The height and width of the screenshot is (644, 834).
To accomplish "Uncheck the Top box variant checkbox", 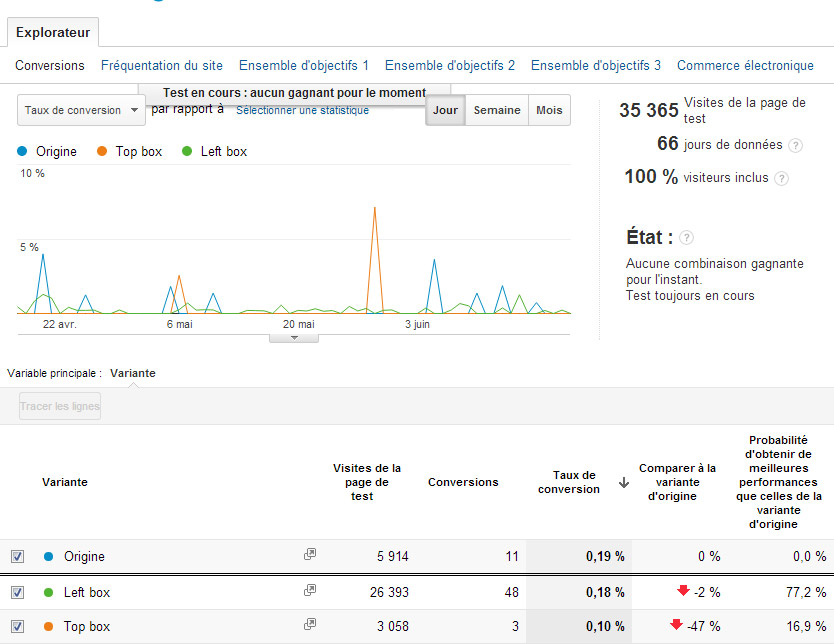I will click(18, 626).
